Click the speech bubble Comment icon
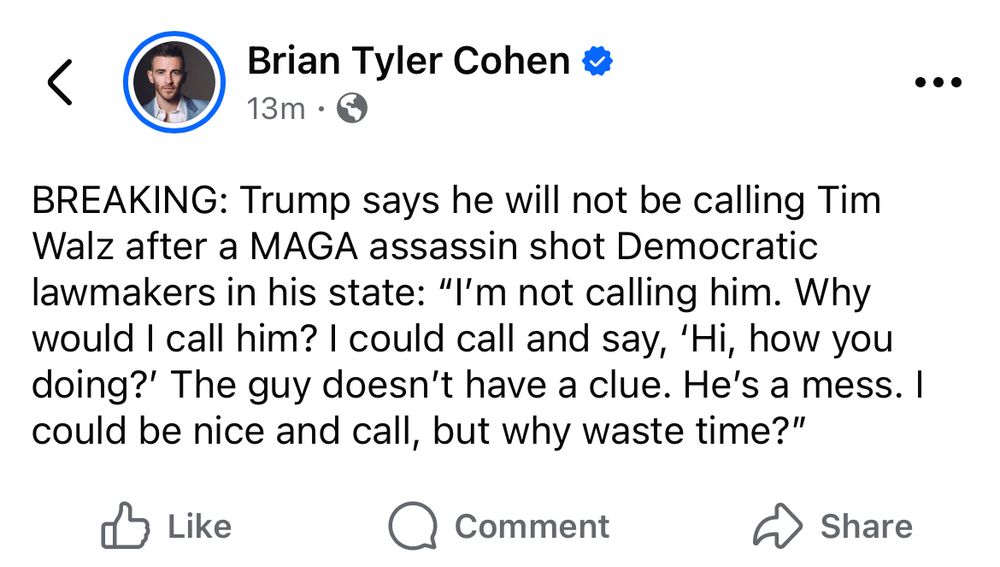This screenshot has width=1000, height=567. pyautogui.click(x=413, y=526)
